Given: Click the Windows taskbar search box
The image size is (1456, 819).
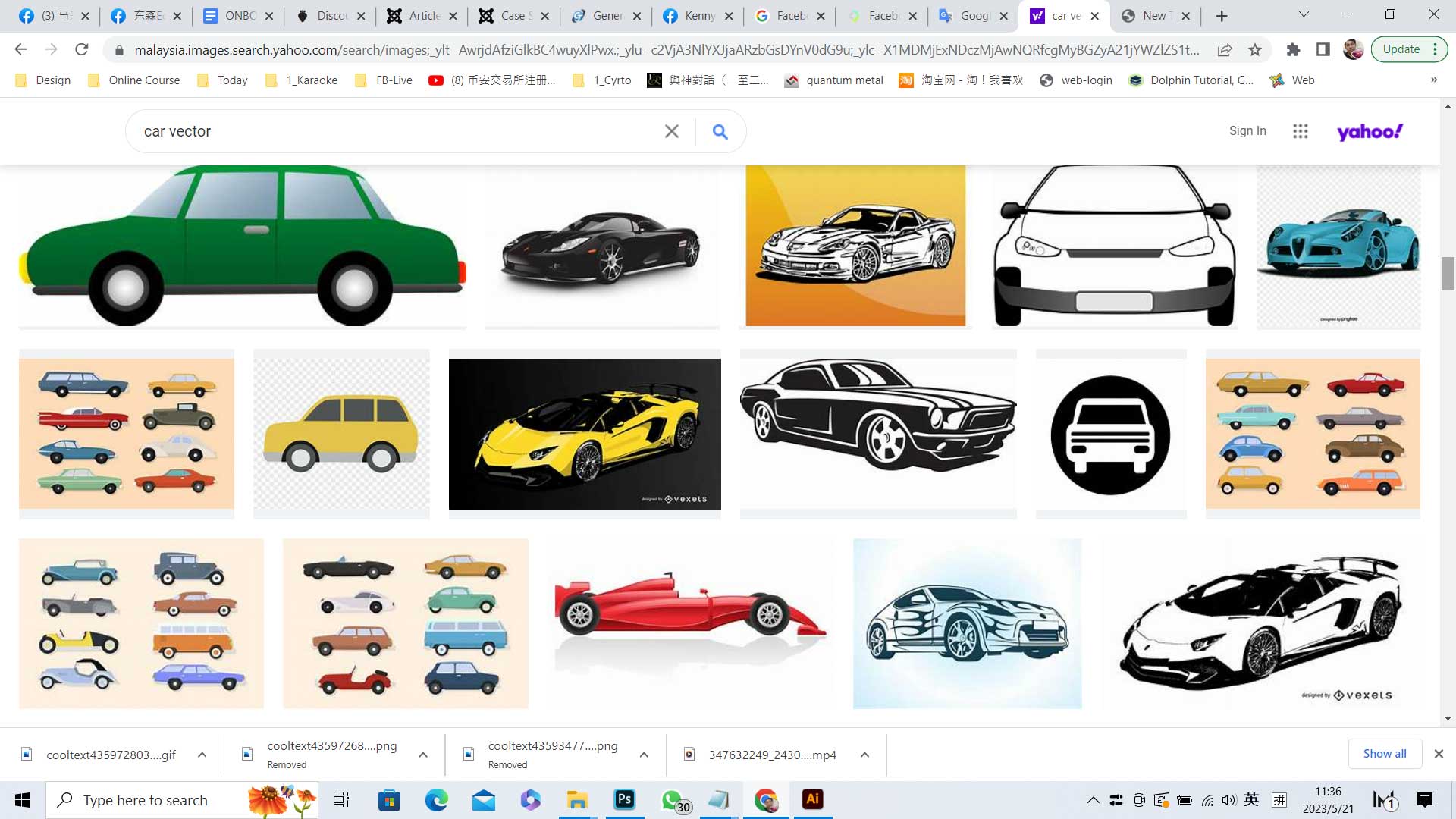Looking at the screenshot, I should [182, 800].
